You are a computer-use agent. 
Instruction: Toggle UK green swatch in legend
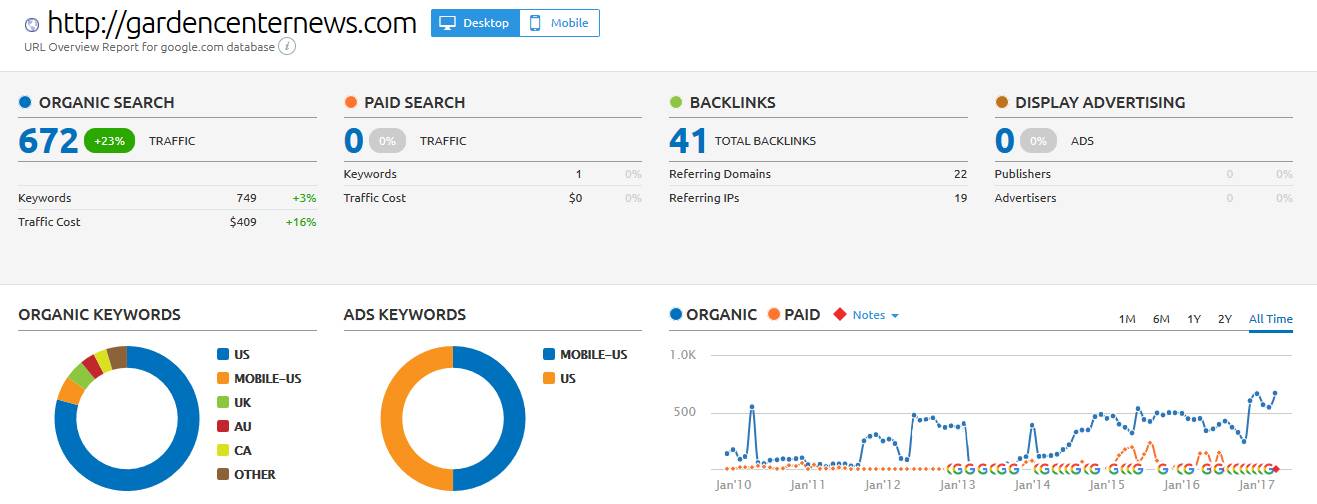pos(223,402)
